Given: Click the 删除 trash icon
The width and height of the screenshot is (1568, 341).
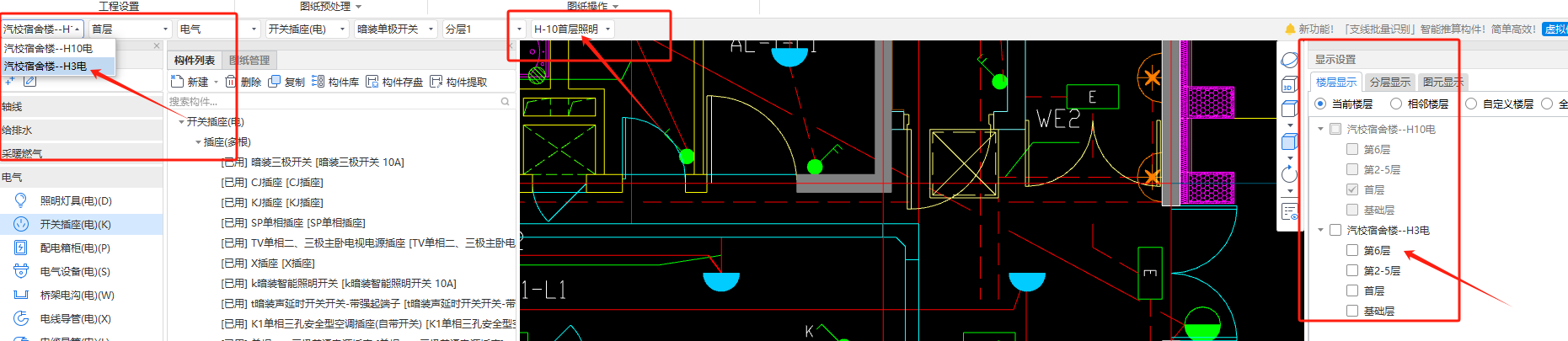Looking at the screenshot, I should (231, 82).
